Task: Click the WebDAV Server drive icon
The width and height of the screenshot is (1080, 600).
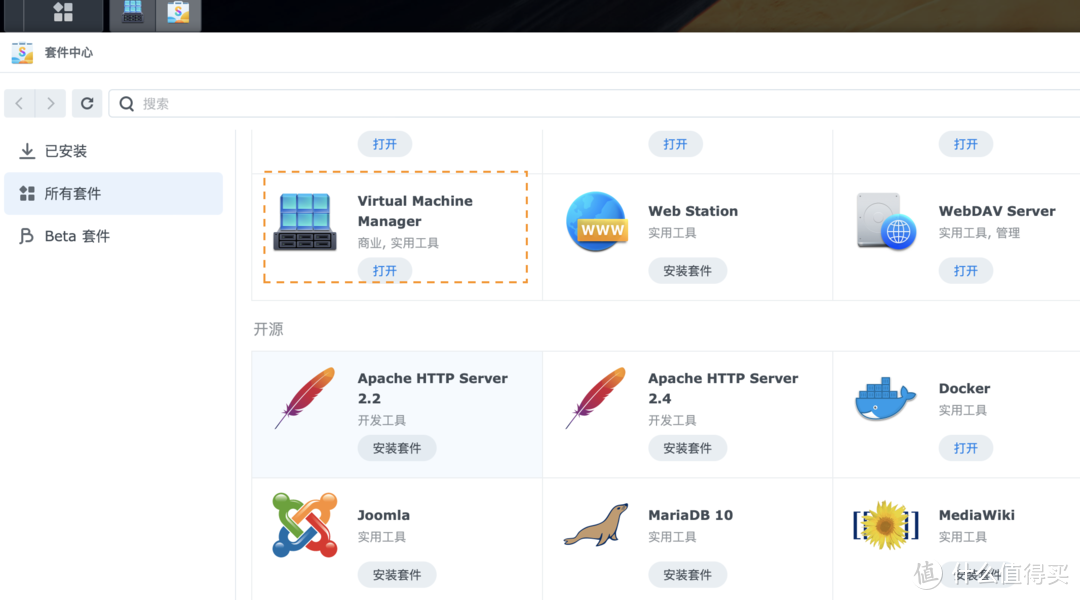Action: click(886, 222)
